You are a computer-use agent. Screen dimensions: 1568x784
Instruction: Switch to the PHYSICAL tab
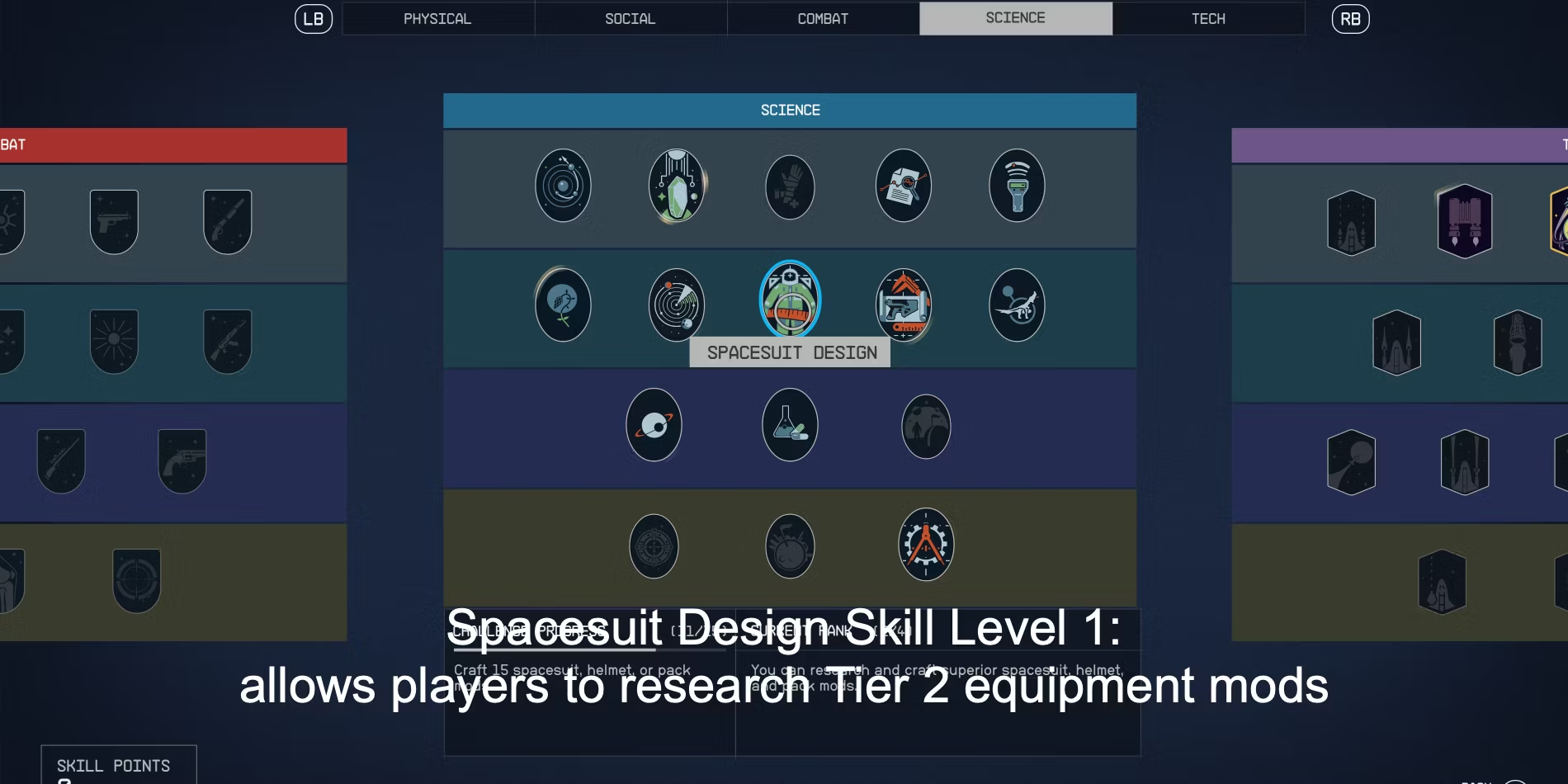[437, 18]
